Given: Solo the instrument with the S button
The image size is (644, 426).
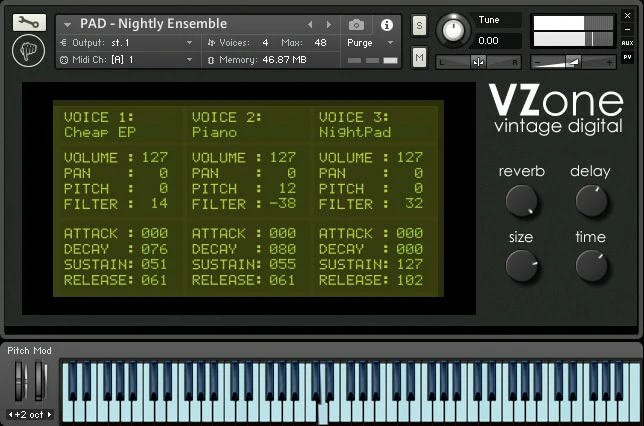Looking at the screenshot, I should [x=419, y=25].
